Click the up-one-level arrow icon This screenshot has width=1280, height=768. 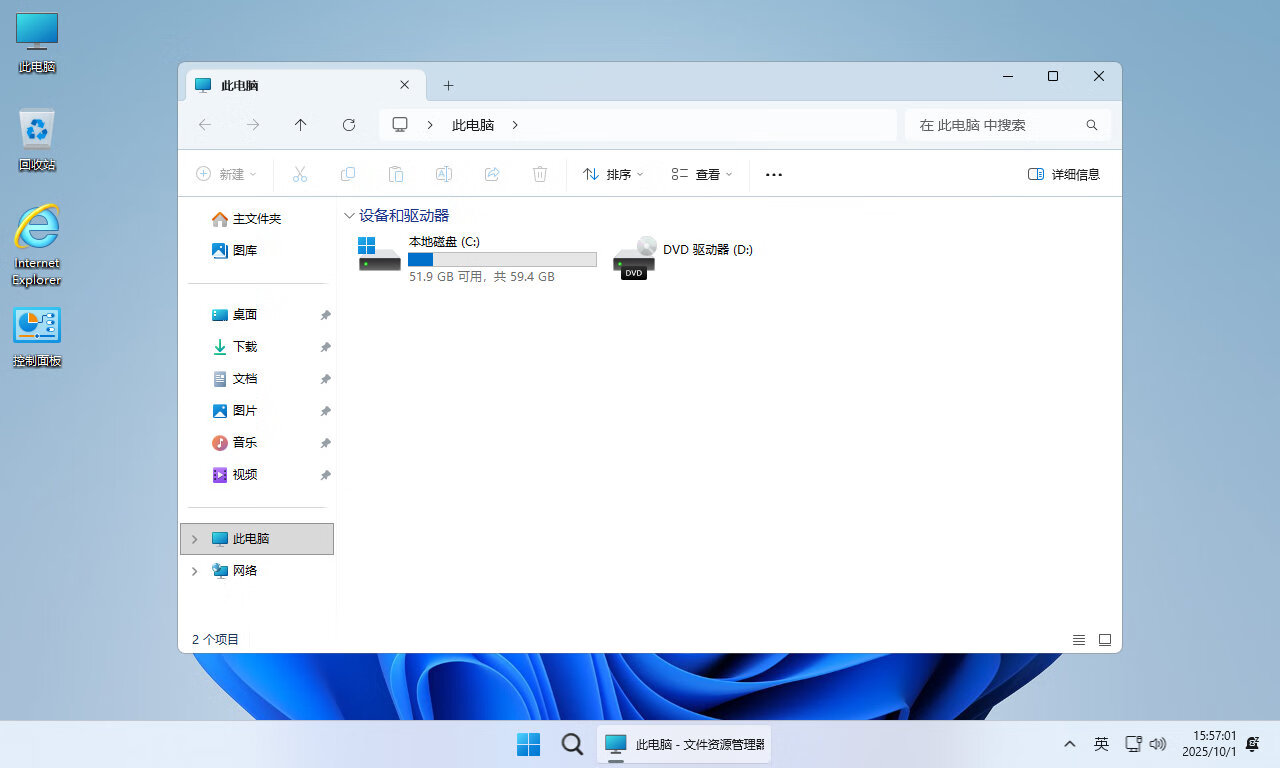(301, 124)
